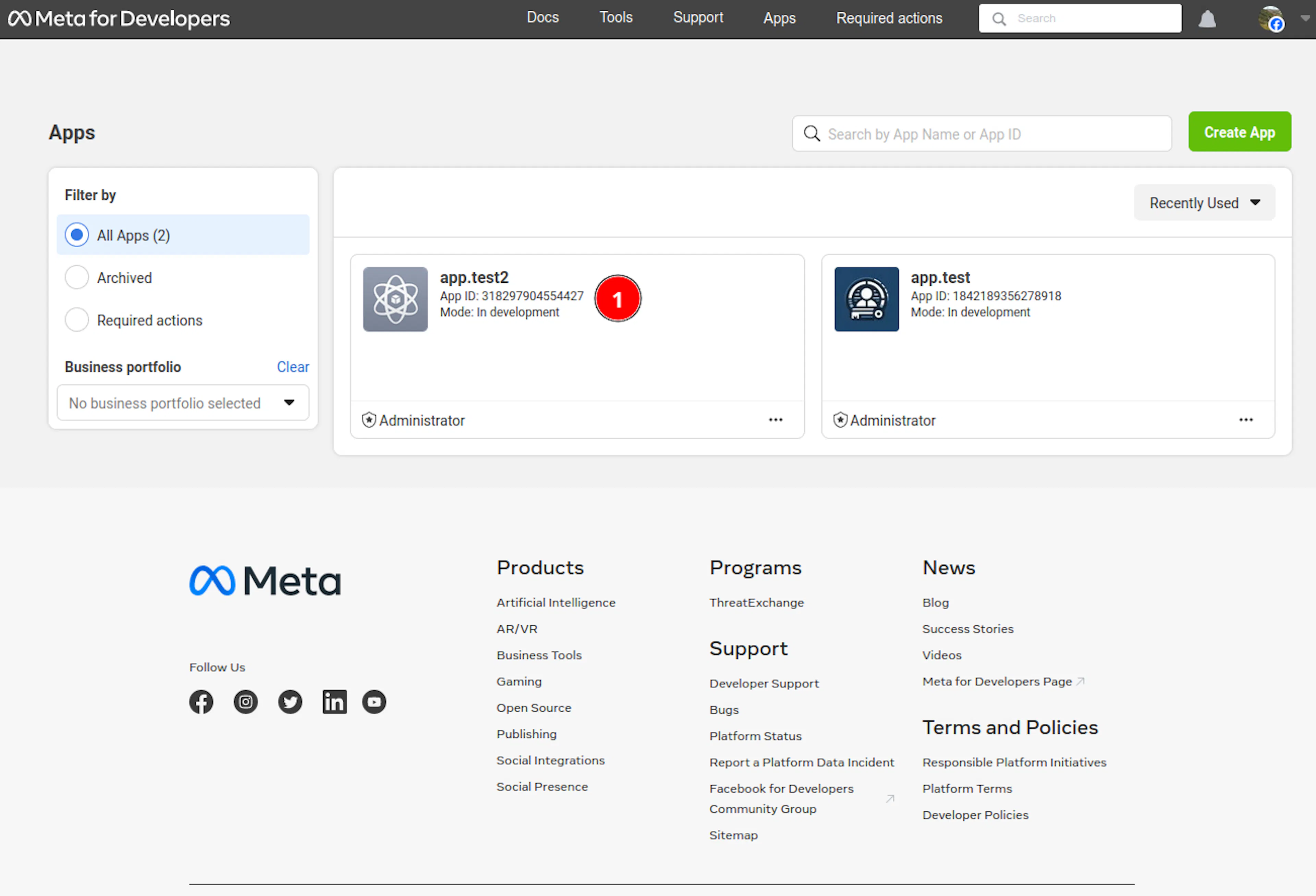Image resolution: width=1316 pixels, height=896 pixels.
Task: Open the ThreatExchange link
Action: point(756,603)
